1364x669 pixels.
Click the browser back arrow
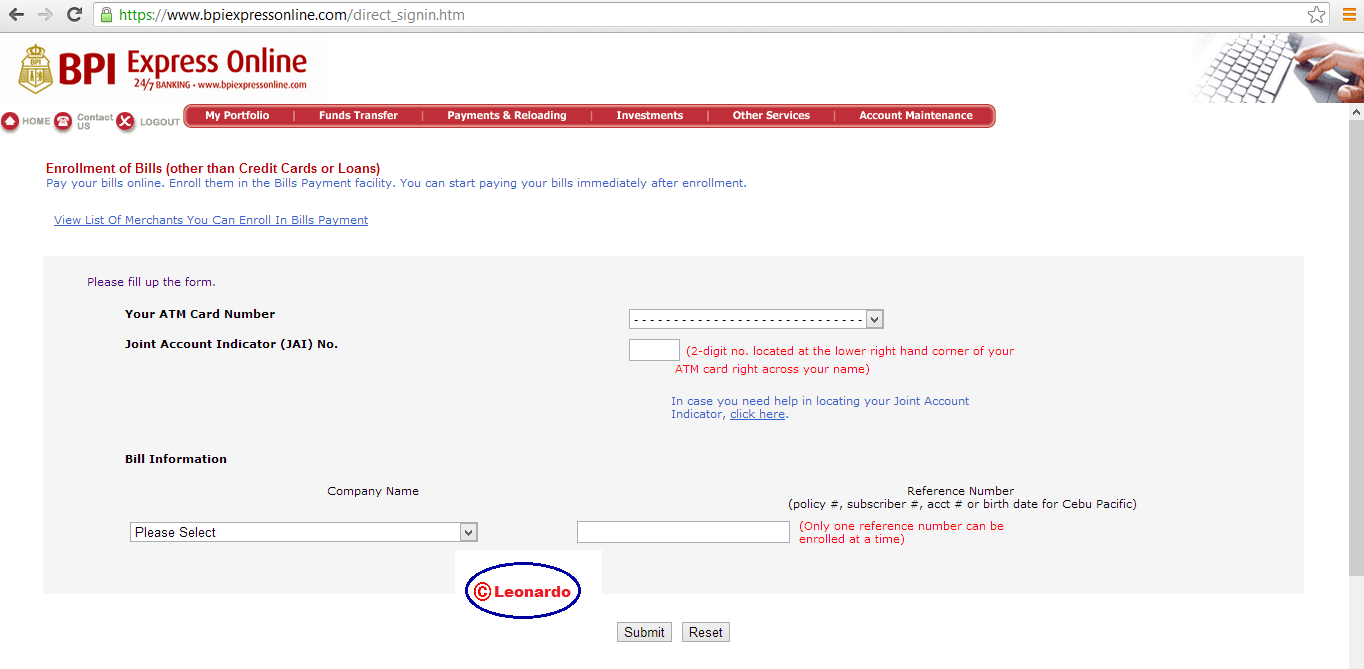[17, 15]
